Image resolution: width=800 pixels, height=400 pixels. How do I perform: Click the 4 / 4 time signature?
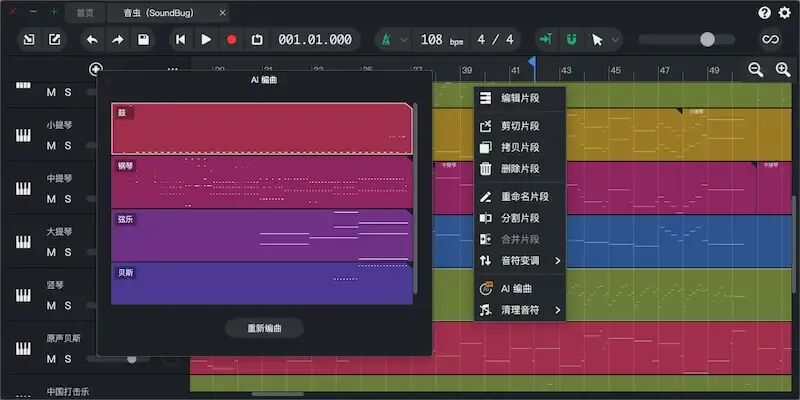[495, 39]
